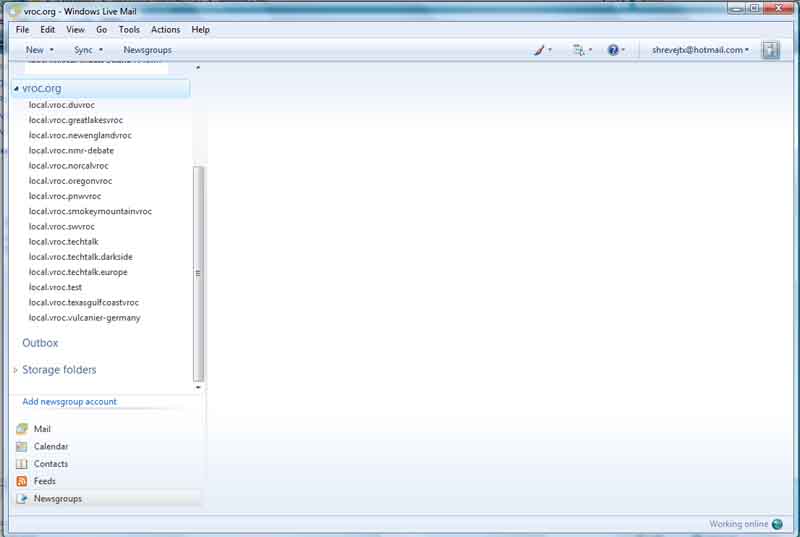
Task: Open the menus icon dropdown arrow
Action: tap(590, 50)
